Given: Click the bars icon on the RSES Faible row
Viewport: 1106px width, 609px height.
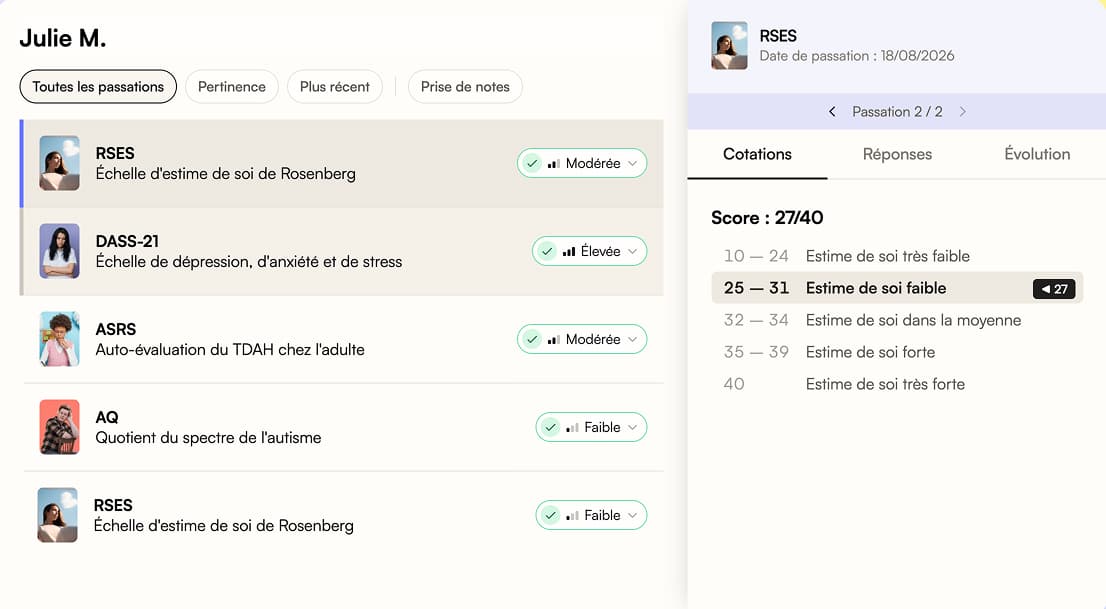Looking at the screenshot, I should (x=572, y=515).
